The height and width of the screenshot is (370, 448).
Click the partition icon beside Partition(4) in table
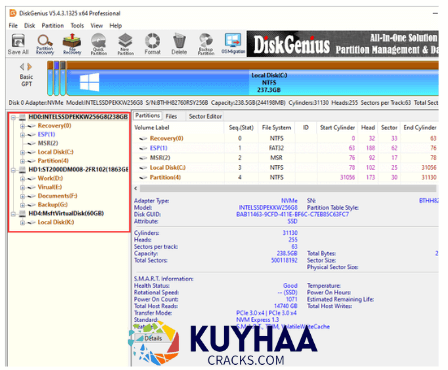143,177
